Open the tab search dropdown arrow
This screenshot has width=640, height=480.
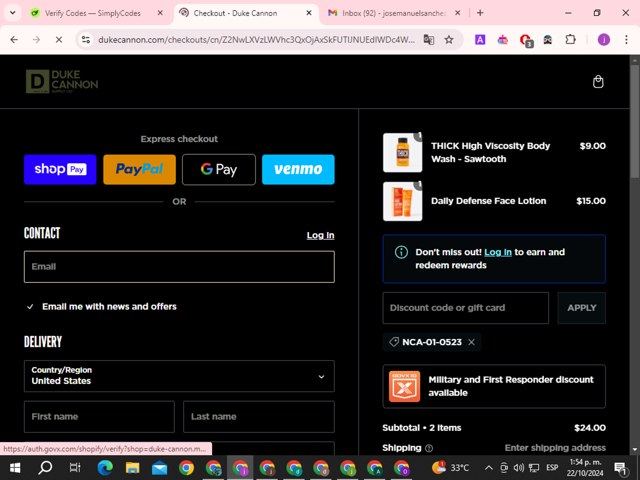pyautogui.click(x=13, y=13)
